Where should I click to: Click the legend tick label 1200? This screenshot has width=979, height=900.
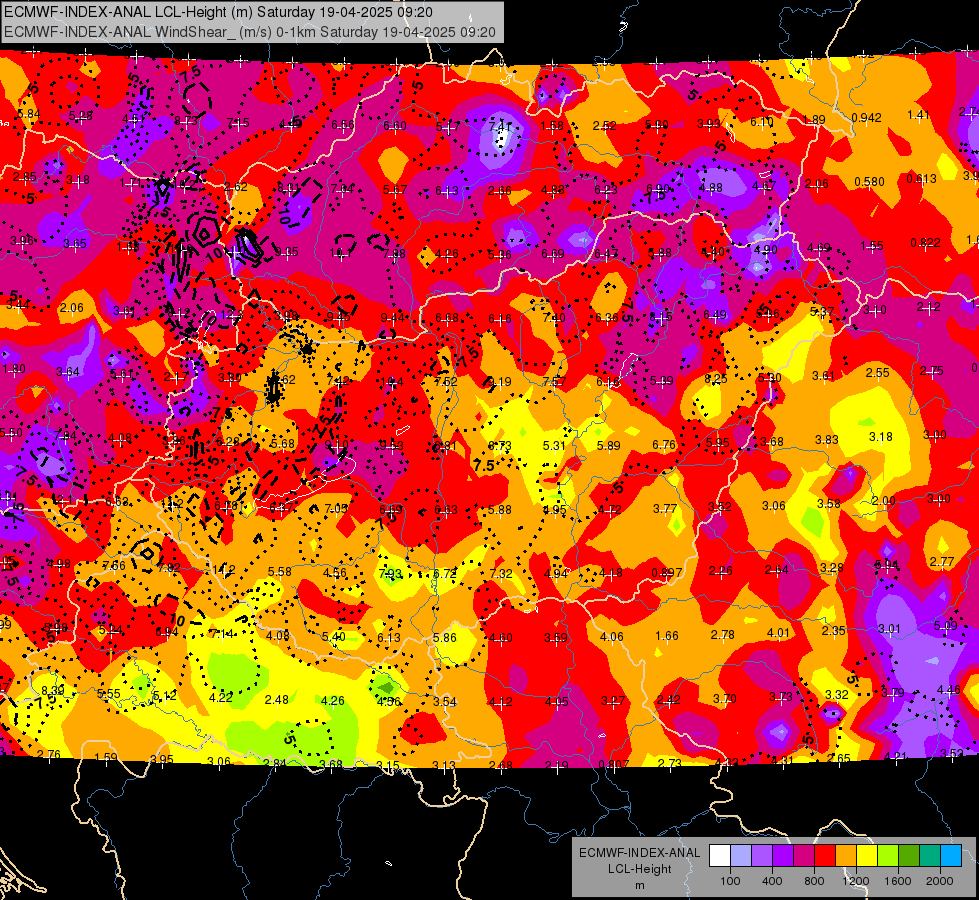pos(855,881)
